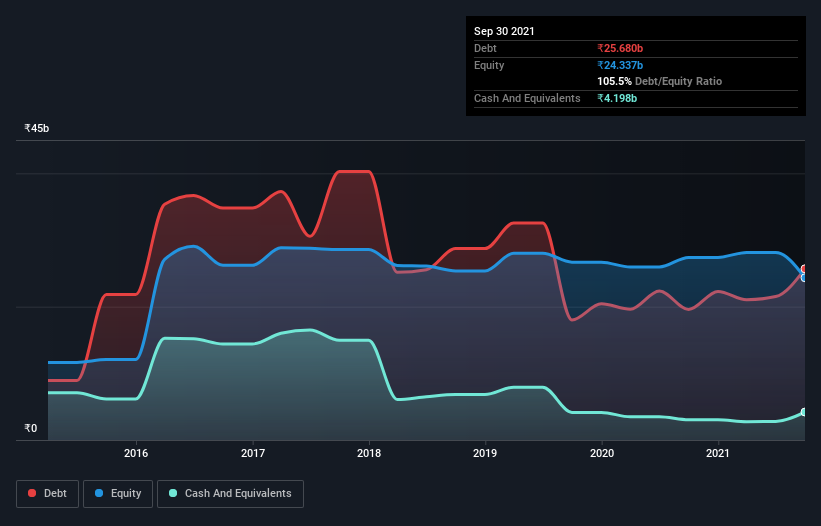Click the Sep 30 2021 tooltip date
The width and height of the screenshot is (821, 526).
pyautogui.click(x=504, y=31)
